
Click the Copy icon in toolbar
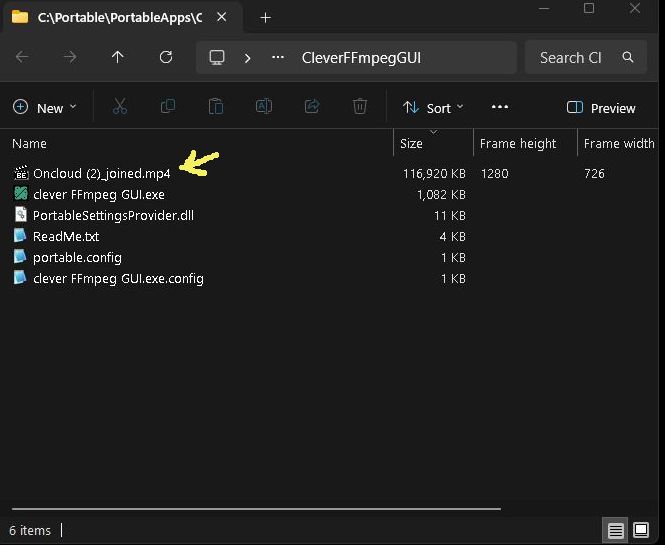[168, 106]
